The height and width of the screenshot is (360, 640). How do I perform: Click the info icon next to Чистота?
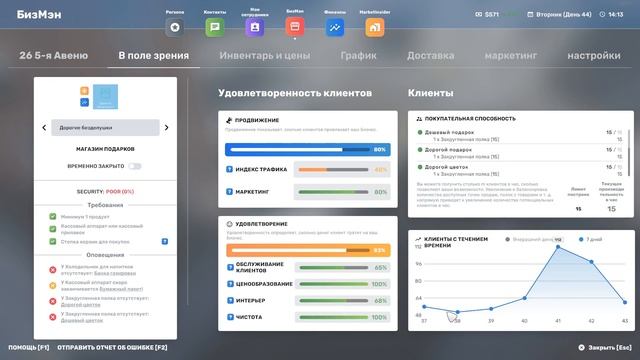point(230,317)
